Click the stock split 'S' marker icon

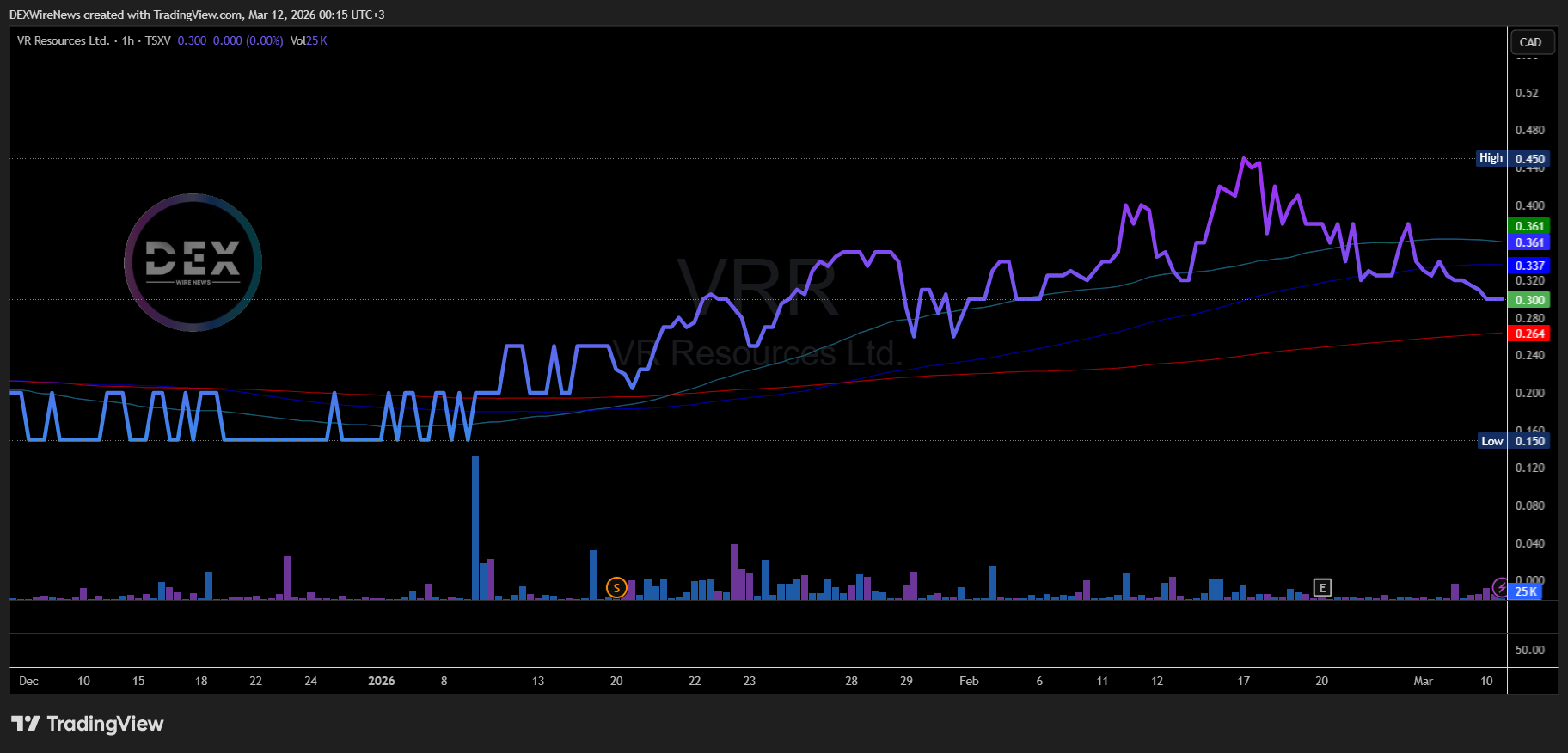pos(616,588)
